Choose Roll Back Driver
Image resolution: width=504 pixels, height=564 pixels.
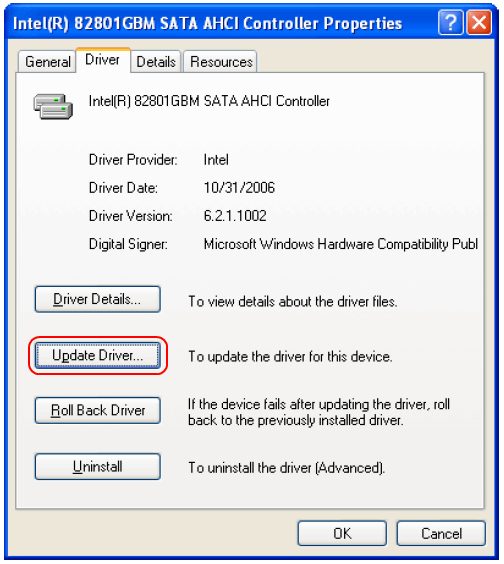pos(97,410)
